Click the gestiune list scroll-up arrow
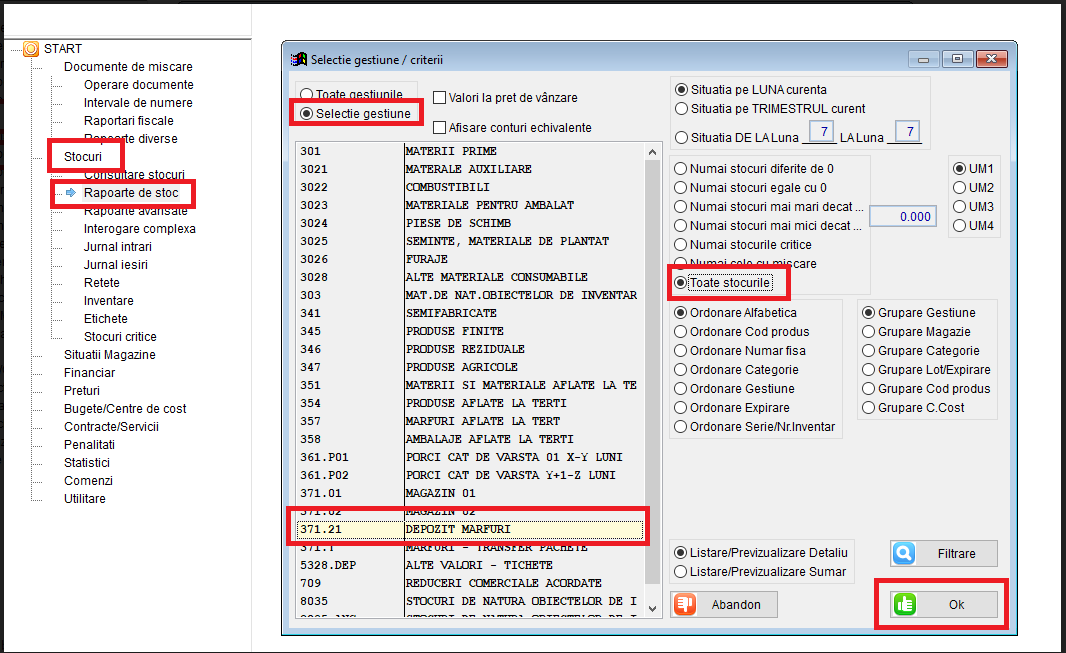Viewport: 1066px width, 653px height. pyautogui.click(x=654, y=151)
